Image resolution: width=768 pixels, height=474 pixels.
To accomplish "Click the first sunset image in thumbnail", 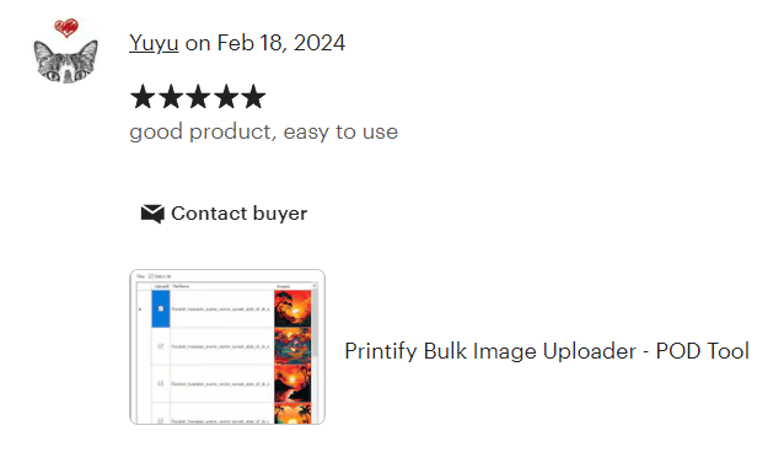I will 292,308.
